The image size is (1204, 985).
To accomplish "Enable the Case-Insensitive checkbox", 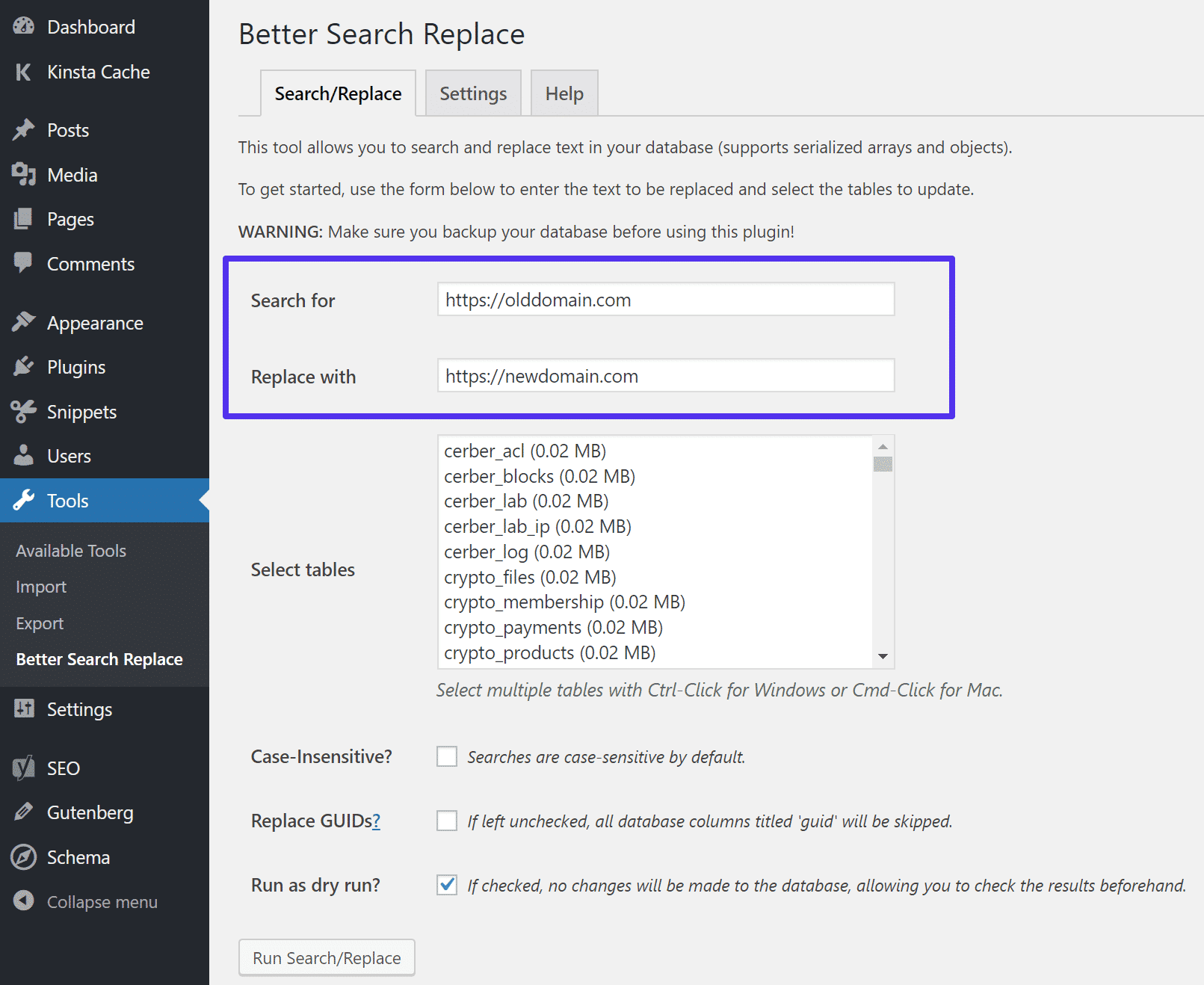I will (x=446, y=756).
